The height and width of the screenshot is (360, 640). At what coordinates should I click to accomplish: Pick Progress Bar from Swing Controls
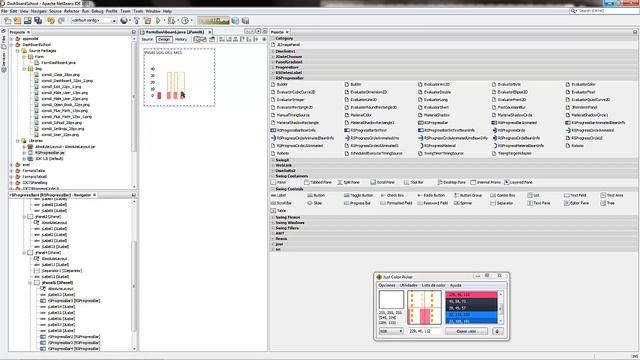[357, 203]
